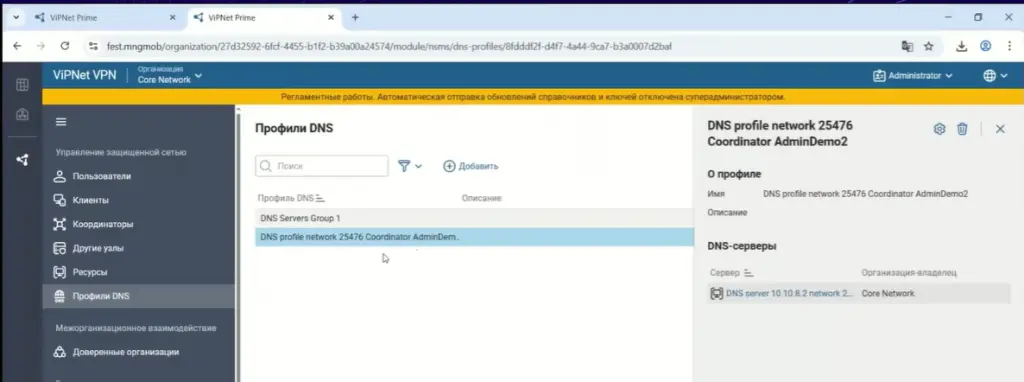Open DNS server 10.10.8.2 network link

(790, 294)
